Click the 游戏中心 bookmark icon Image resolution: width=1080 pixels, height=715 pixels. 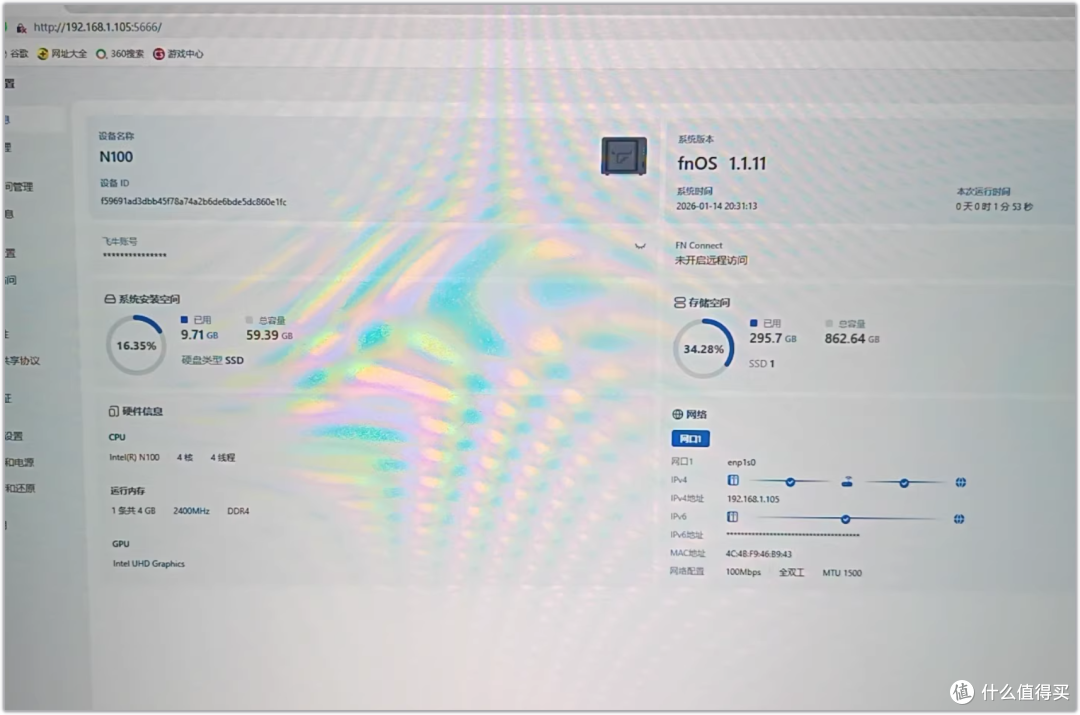pos(159,54)
